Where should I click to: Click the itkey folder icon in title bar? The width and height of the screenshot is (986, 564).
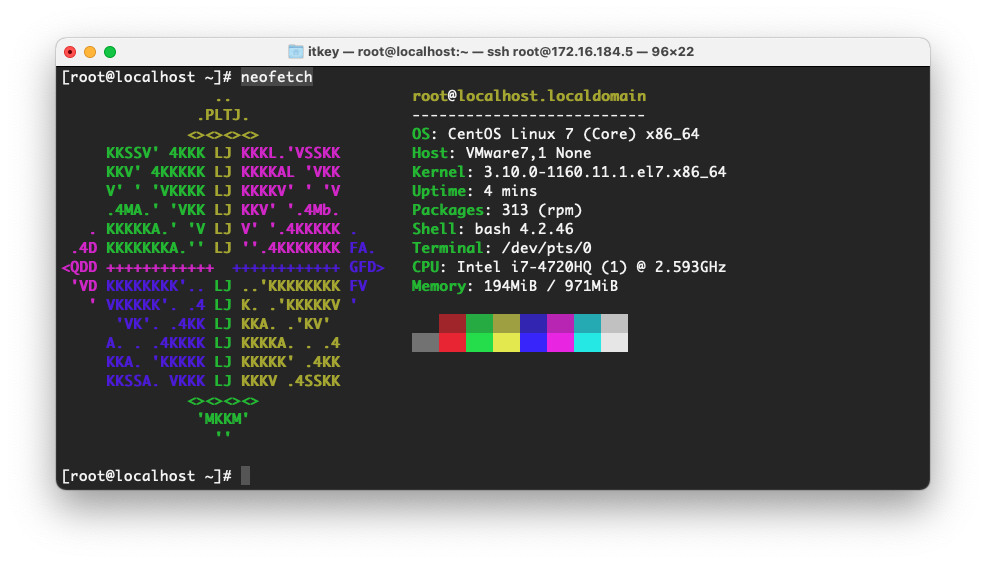[295, 52]
